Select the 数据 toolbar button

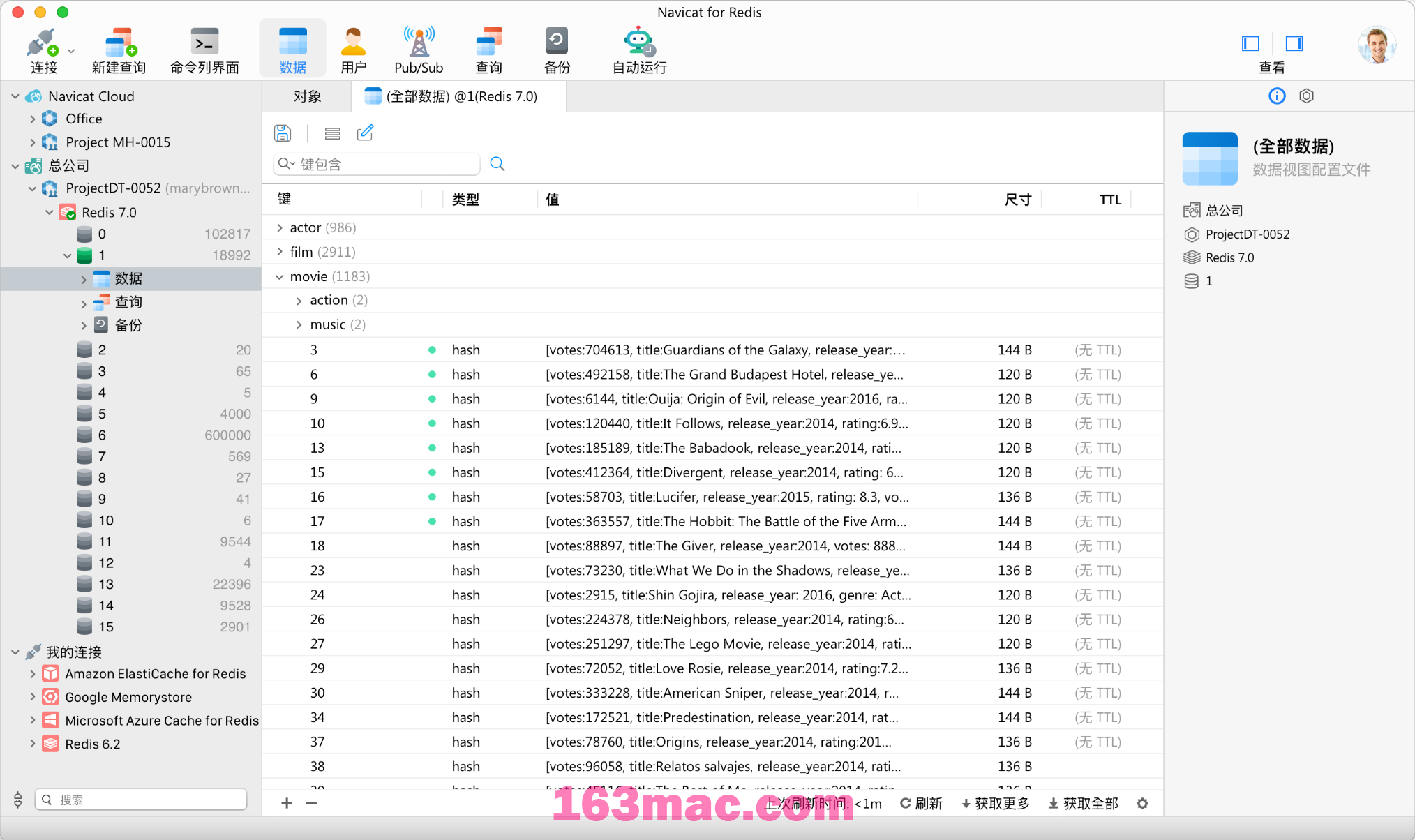[x=292, y=49]
